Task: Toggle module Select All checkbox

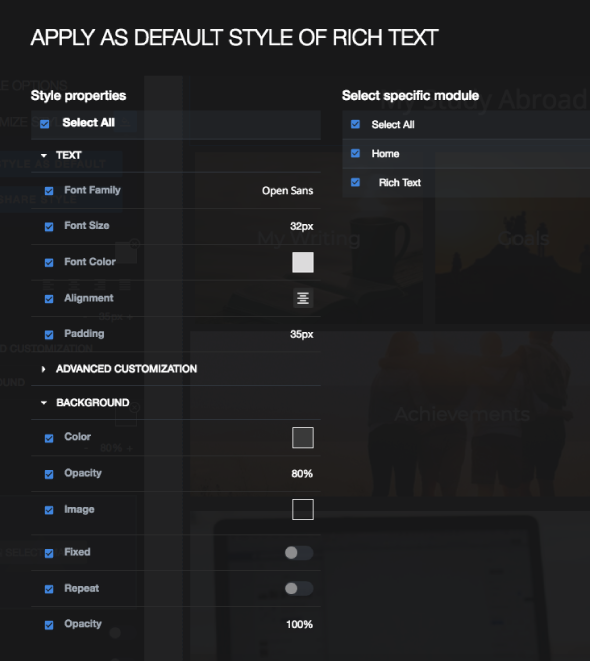Action: pos(356,124)
